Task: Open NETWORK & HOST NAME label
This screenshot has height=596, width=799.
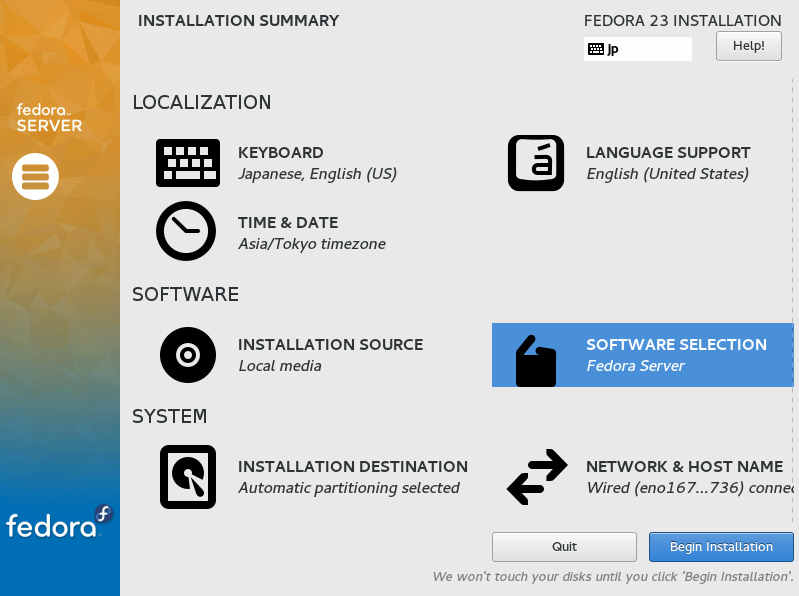Action: click(684, 466)
